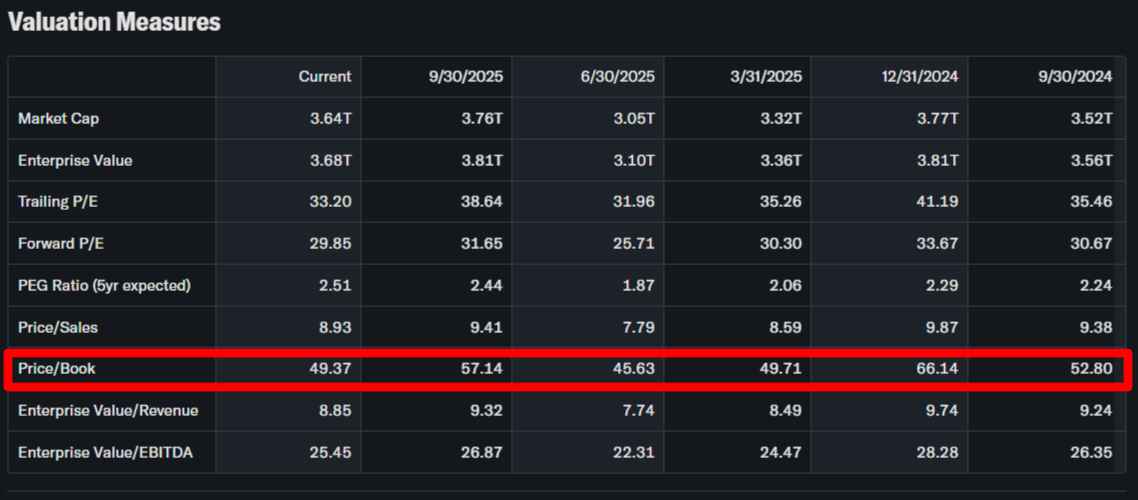Click the Market Cap row label
Screen dimensions: 1138x500
[x=59, y=118]
